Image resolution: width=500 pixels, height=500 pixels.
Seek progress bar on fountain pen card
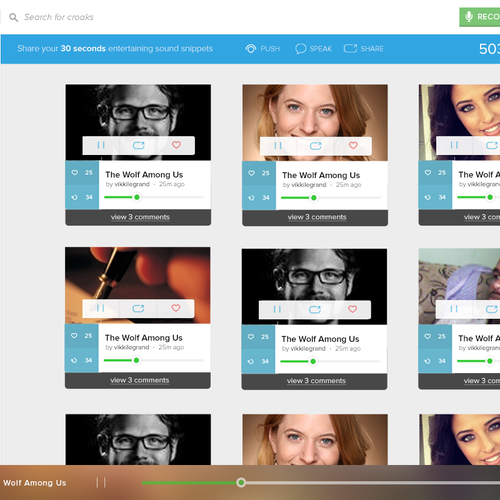[154, 360]
